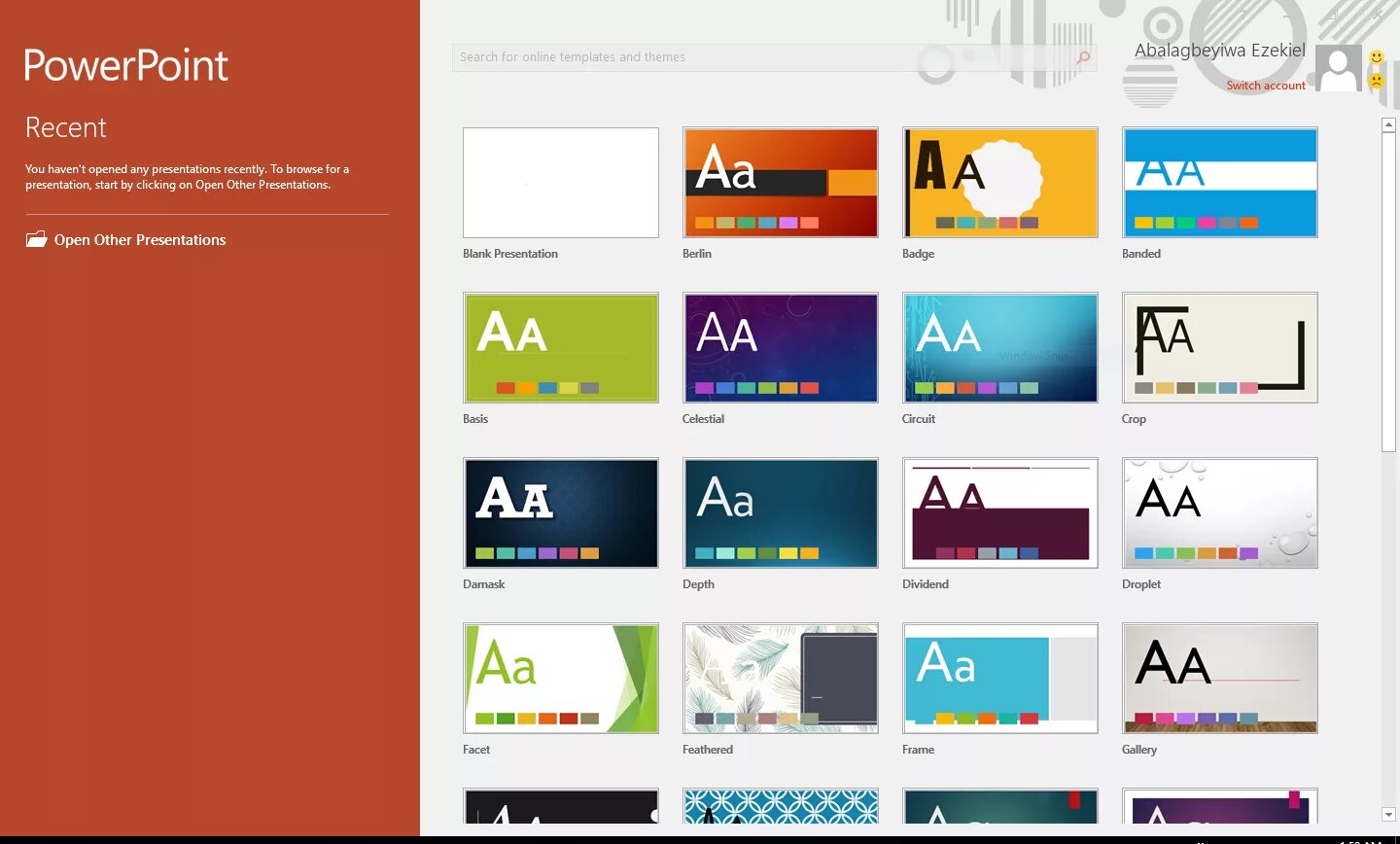Click the vertical scrollbar thumb
The height and width of the screenshot is (844, 1400).
click(x=1388, y=292)
